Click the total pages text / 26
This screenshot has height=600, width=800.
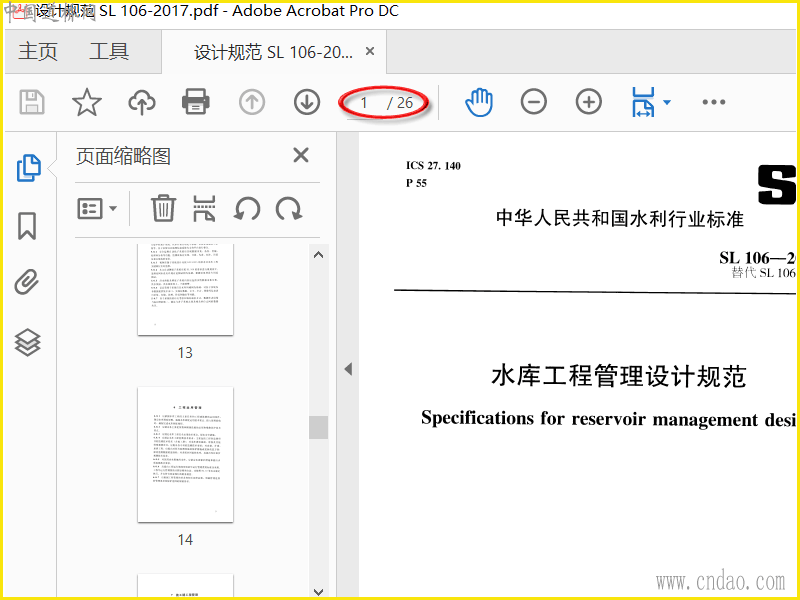pos(400,103)
